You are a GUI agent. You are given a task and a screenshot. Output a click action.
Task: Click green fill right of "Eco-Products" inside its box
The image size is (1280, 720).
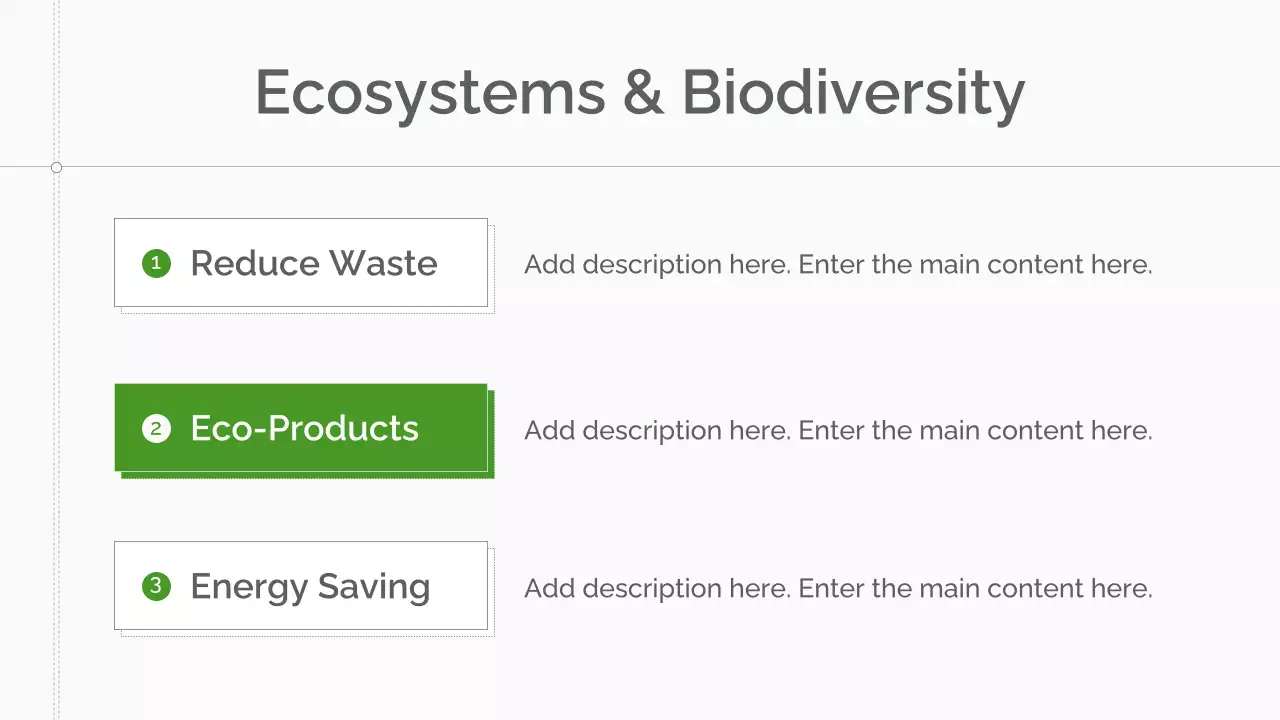coord(455,428)
